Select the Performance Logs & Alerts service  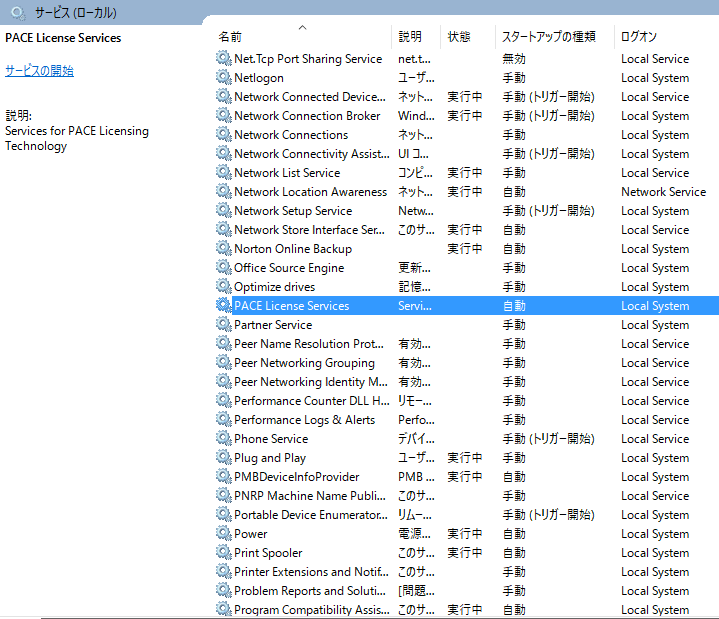[304, 420]
